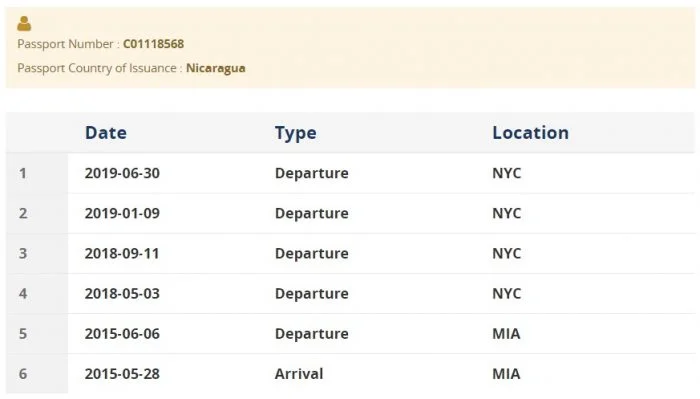Click the Type column header
Screen dimensions: 700x399
296,133
